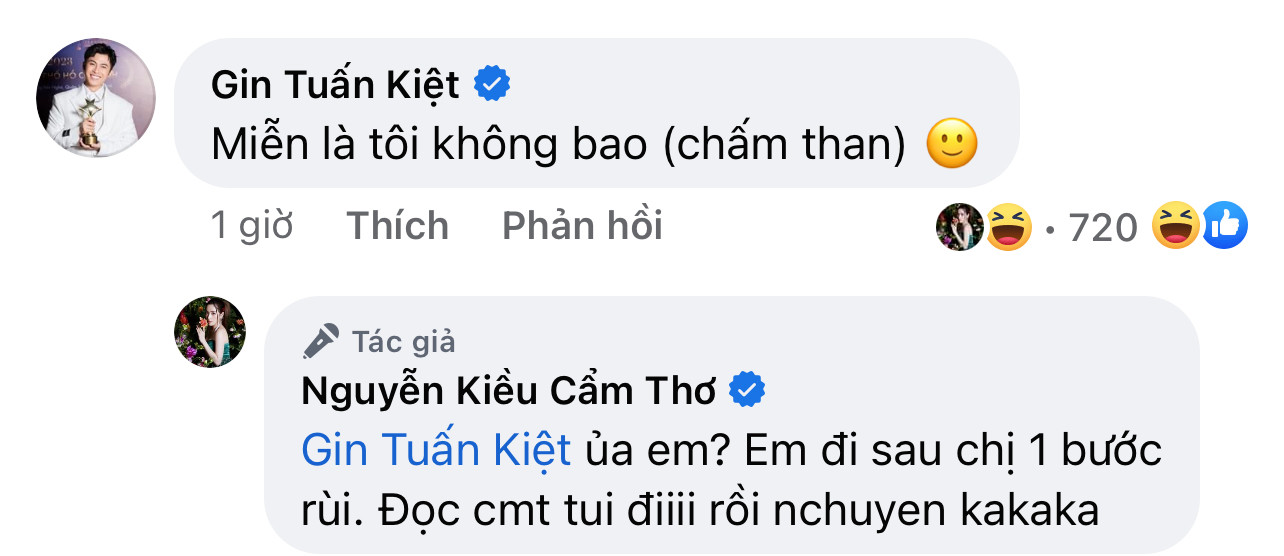Click the haha emoji left of 720
Viewport: 1284px width, 556px height.
coord(1009,227)
